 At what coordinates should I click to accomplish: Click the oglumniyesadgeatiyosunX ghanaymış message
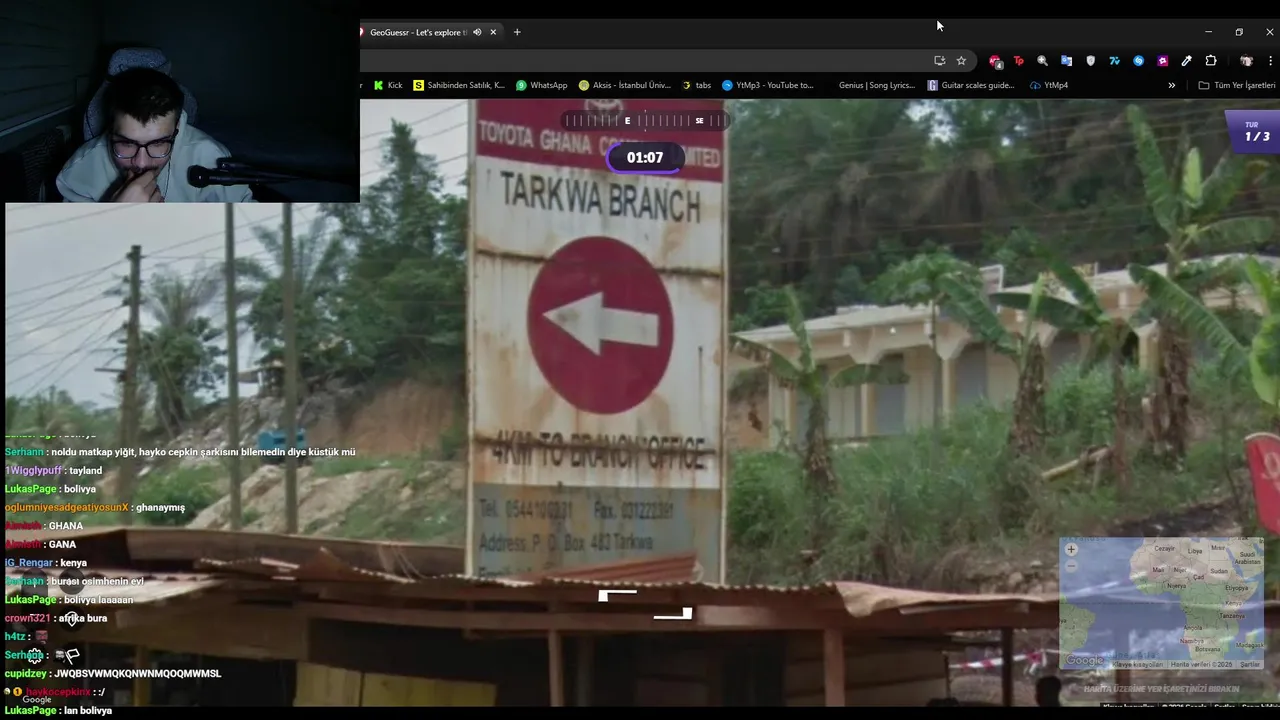[95, 507]
